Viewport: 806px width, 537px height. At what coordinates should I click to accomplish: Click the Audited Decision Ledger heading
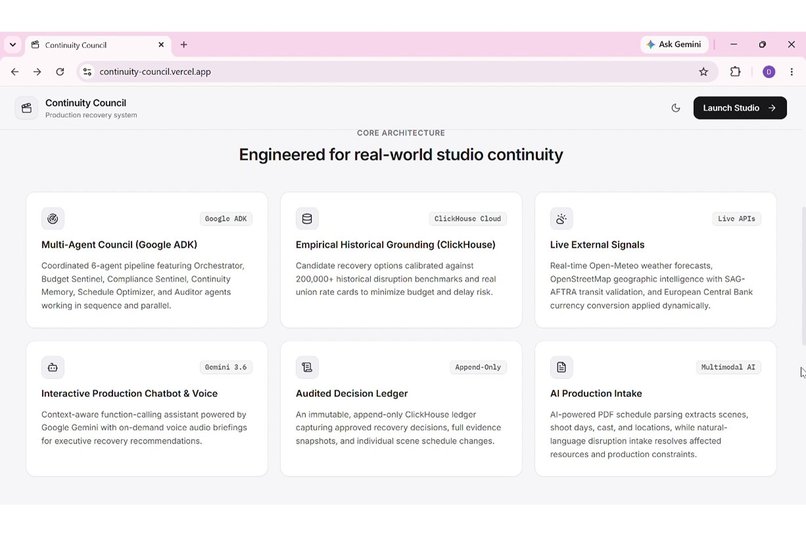point(352,394)
